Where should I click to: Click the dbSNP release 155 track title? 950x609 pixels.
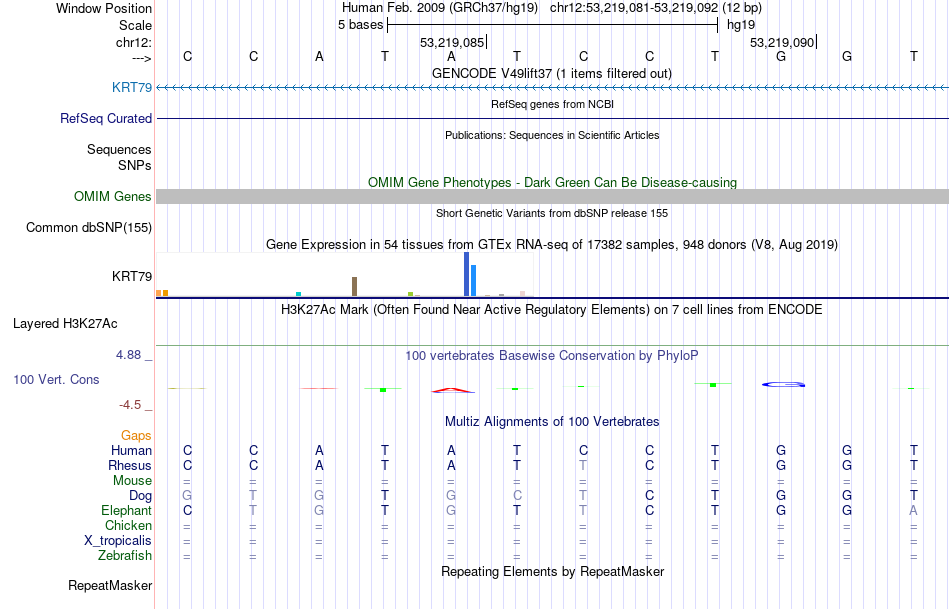click(x=552, y=213)
